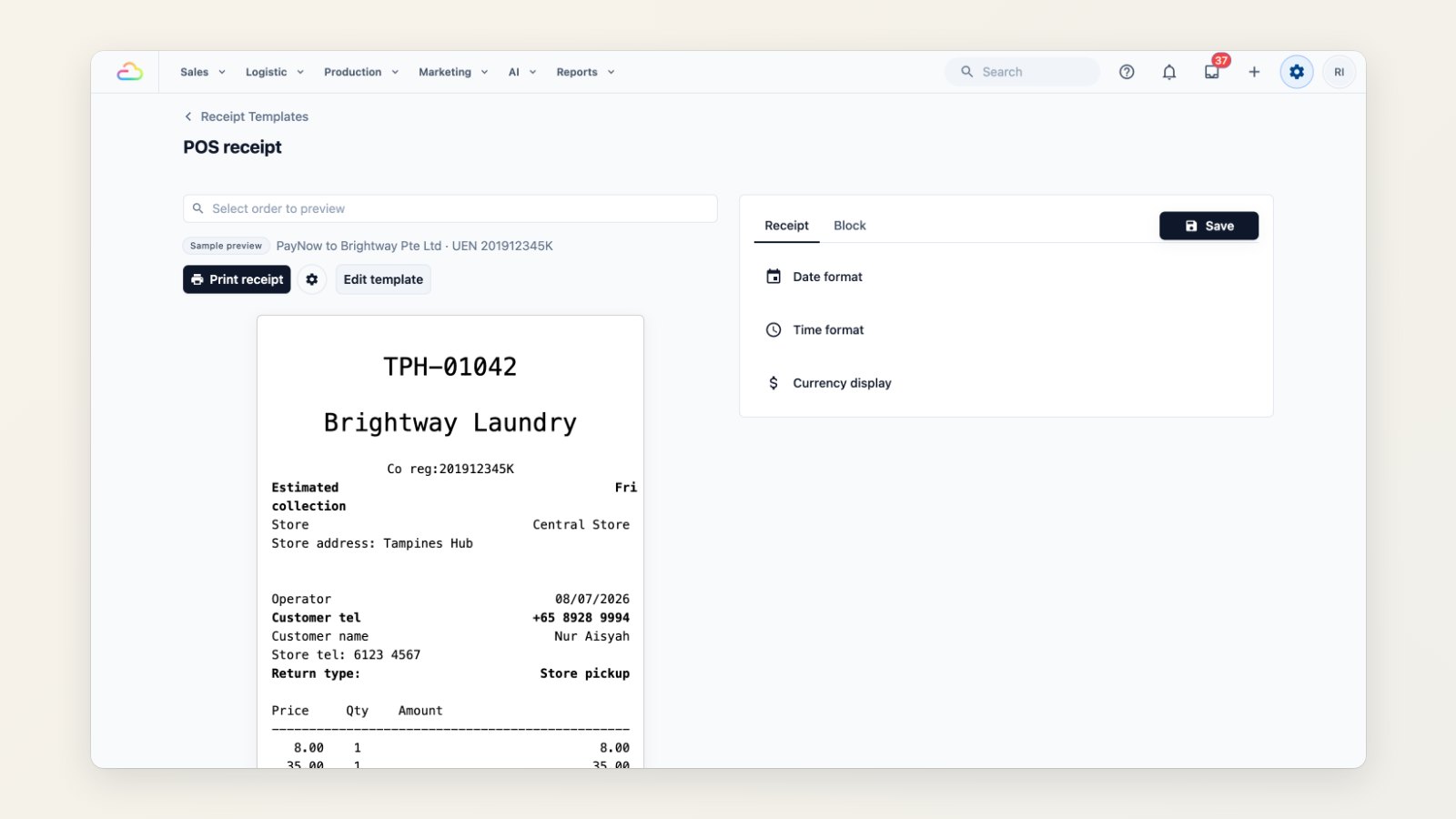Viewport: 1456px width, 819px height.
Task: Open the inbox with 37 badge
Action: (x=1212, y=72)
